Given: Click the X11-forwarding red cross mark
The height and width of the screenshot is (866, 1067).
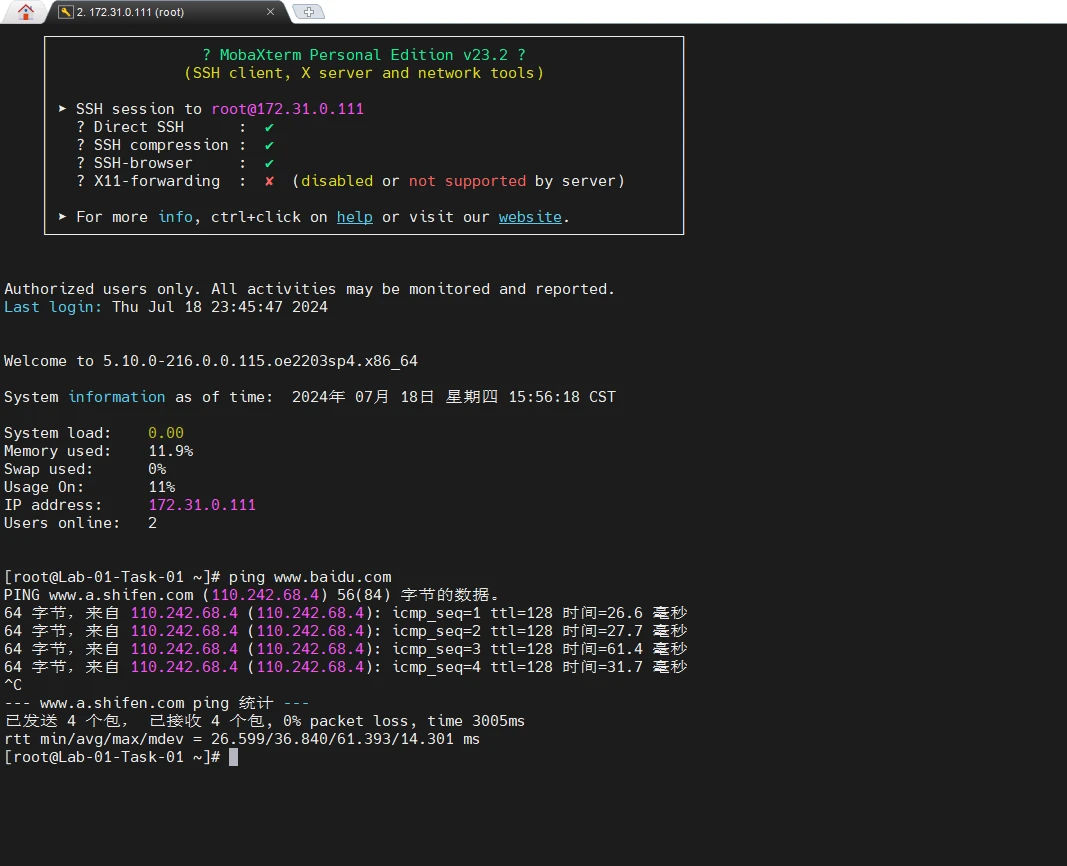Looking at the screenshot, I should click(x=269, y=181).
